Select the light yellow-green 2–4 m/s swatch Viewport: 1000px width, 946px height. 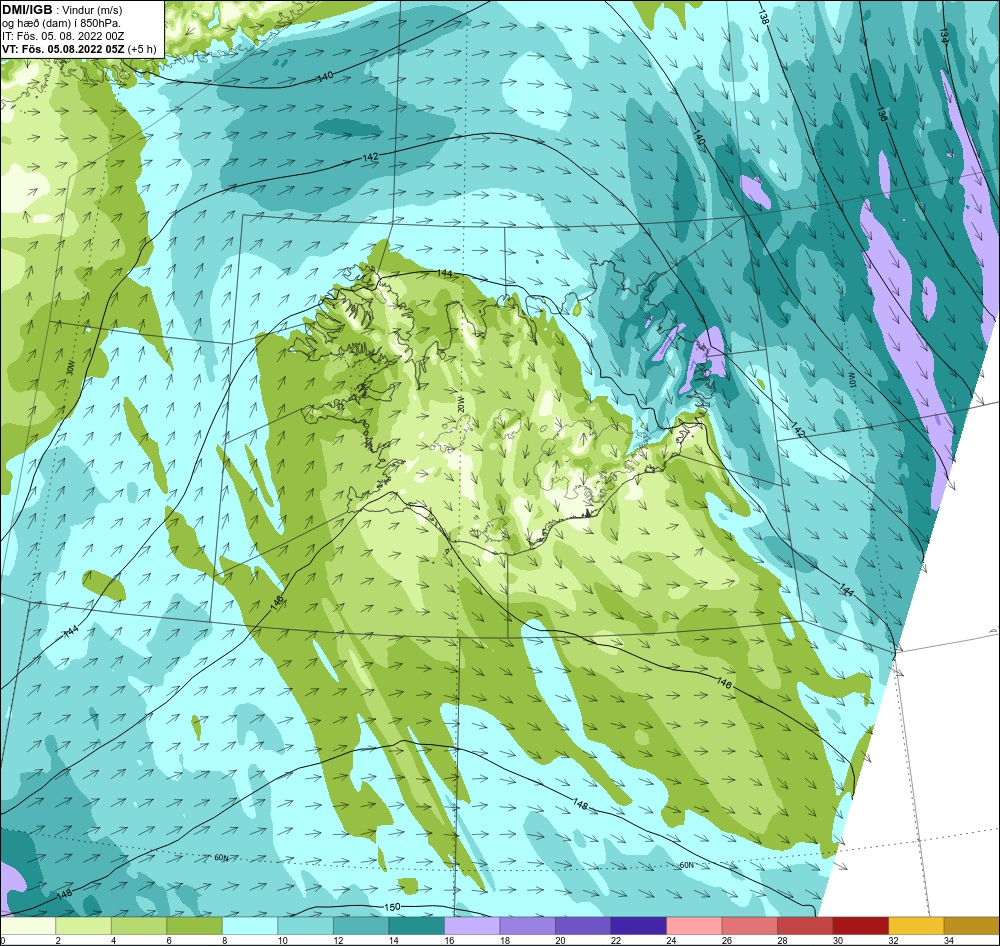pyautogui.click(x=84, y=925)
